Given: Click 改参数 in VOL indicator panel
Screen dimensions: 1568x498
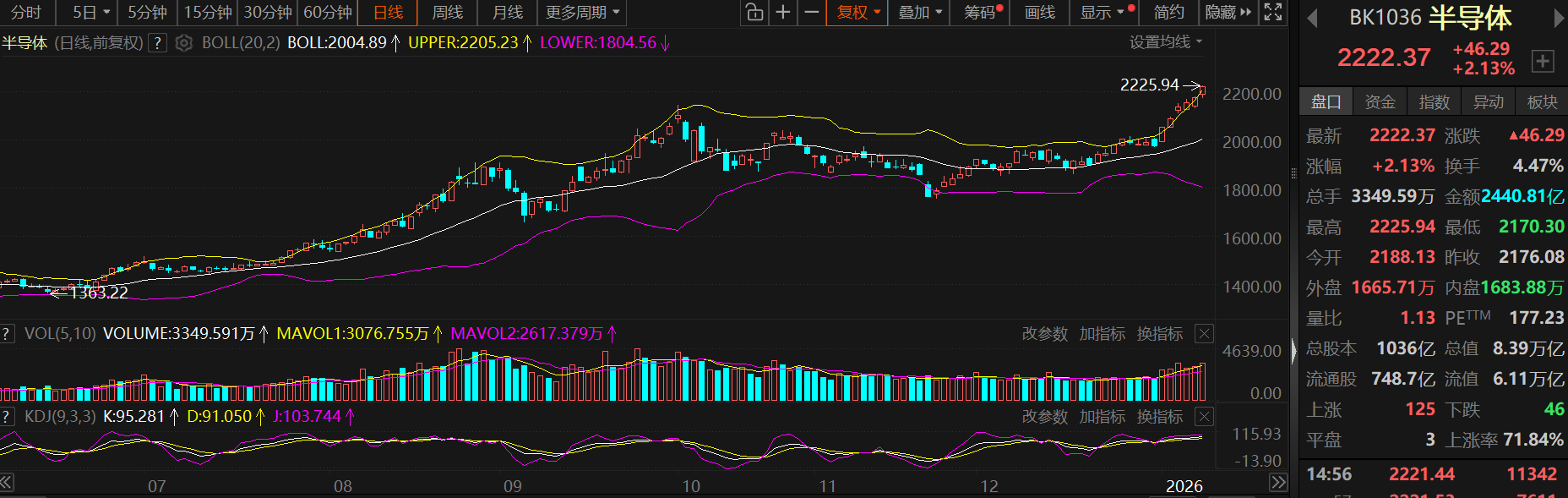Looking at the screenshot, I should (1044, 334).
